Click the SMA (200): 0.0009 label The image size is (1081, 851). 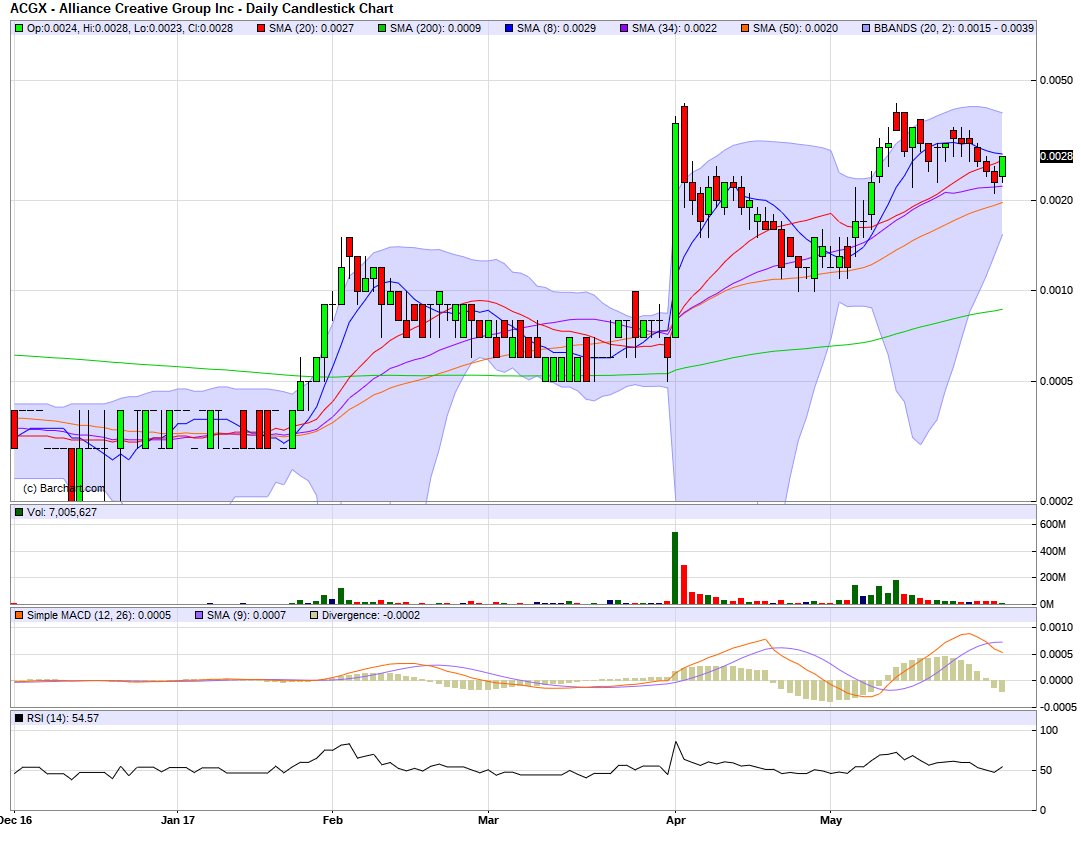(x=435, y=28)
